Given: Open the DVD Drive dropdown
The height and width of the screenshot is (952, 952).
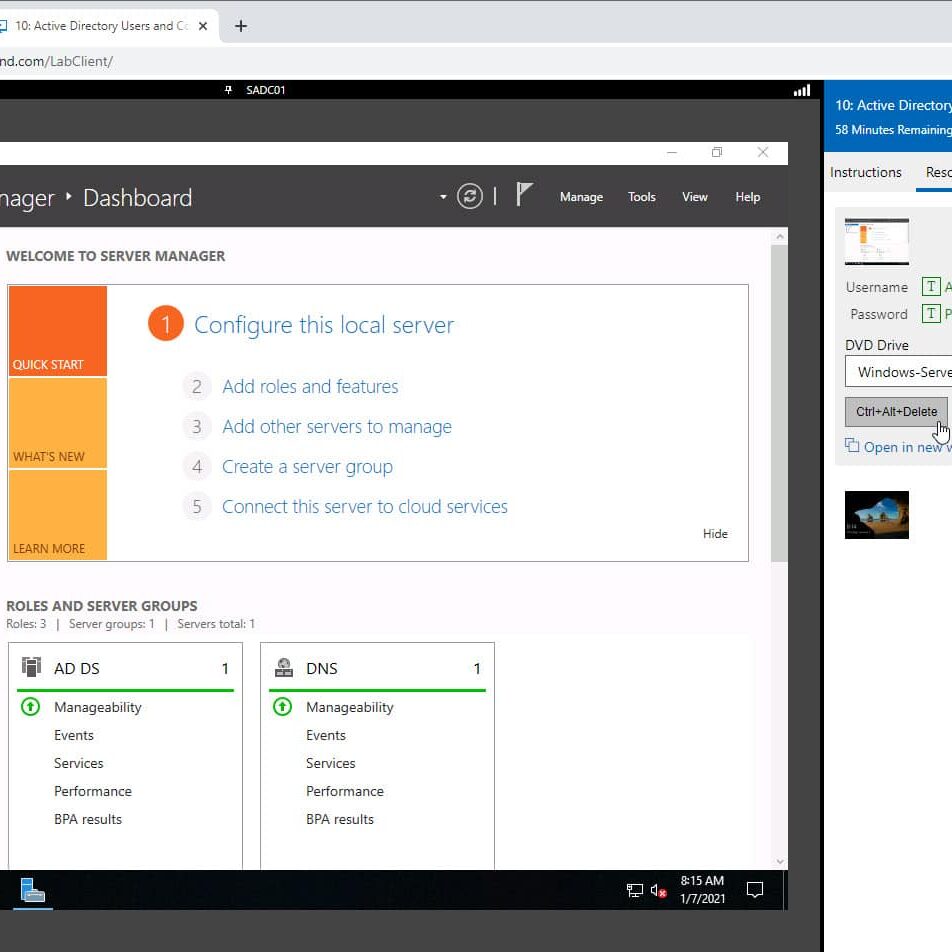Looking at the screenshot, I should [x=898, y=372].
